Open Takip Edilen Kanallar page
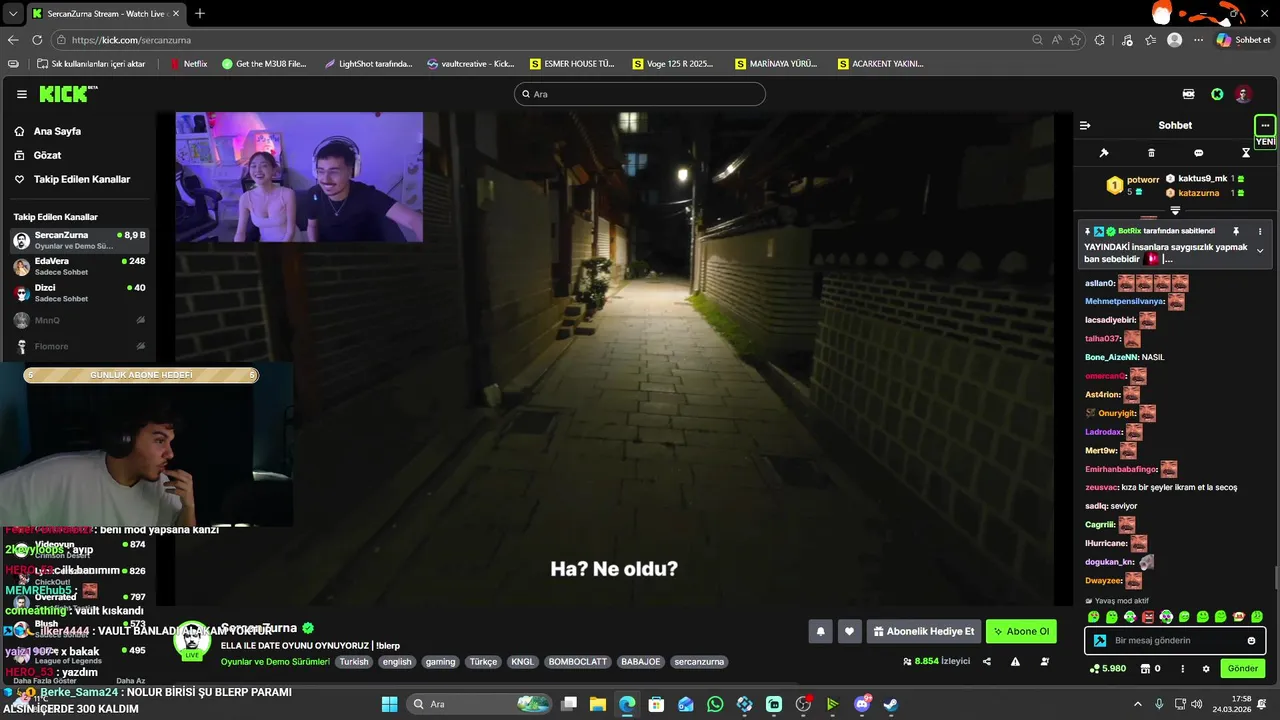The width and height of the screenshot is (1280, 720). pos(82,179)
